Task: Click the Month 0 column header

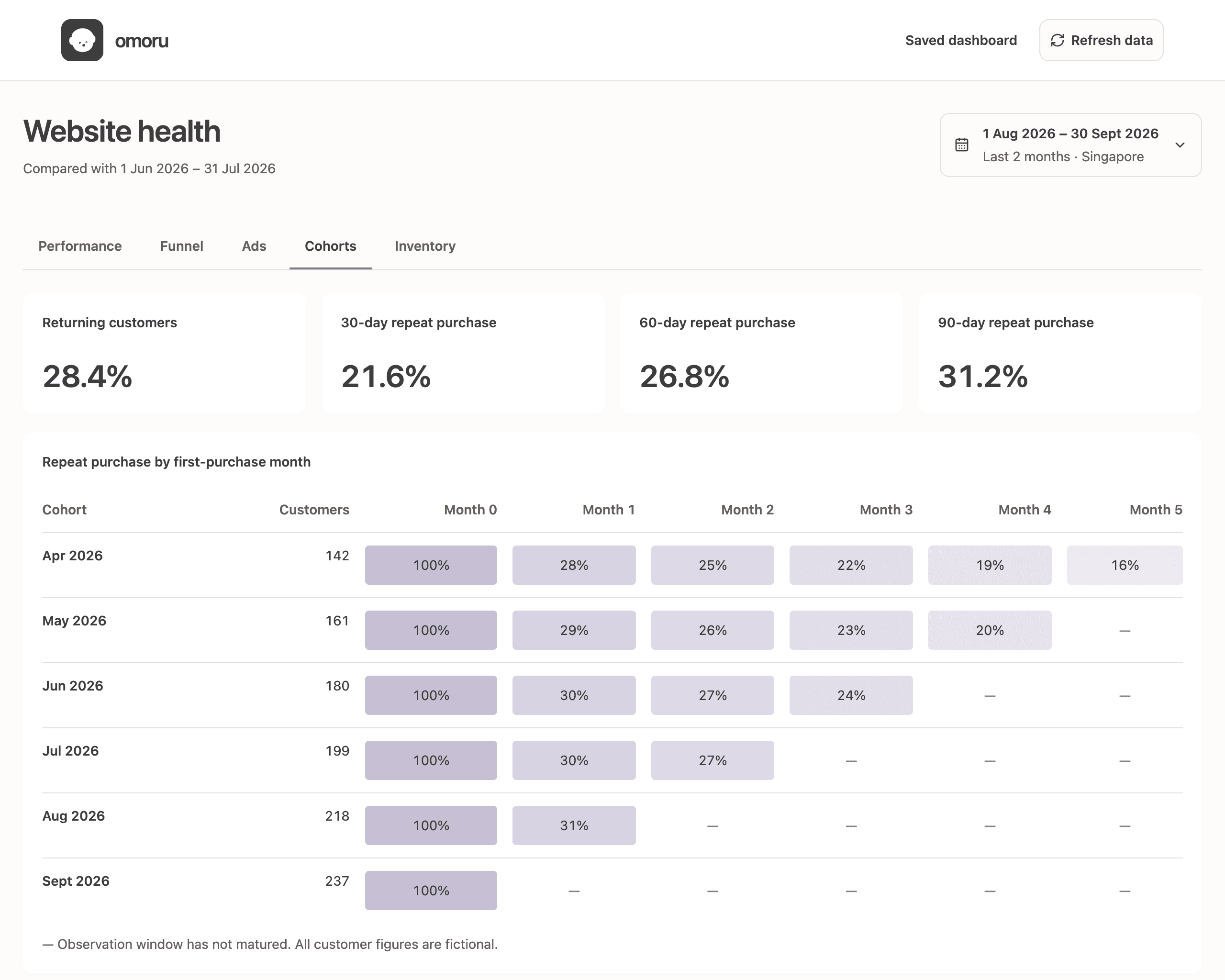Action: click(470, 510)
